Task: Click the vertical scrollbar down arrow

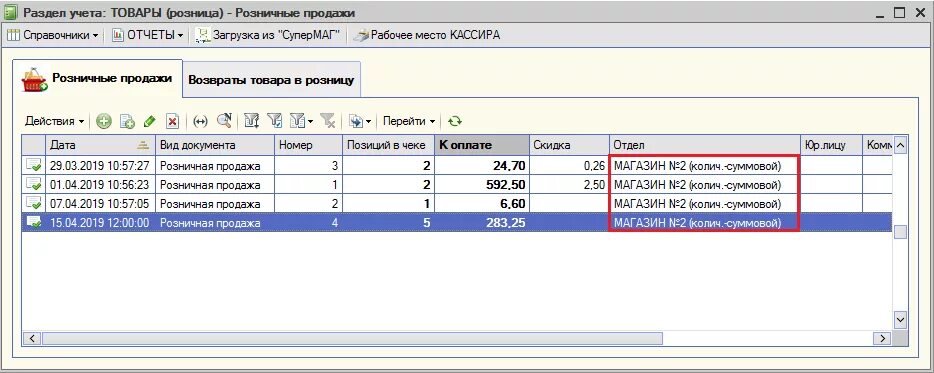Action: click(x=901, y=319)
